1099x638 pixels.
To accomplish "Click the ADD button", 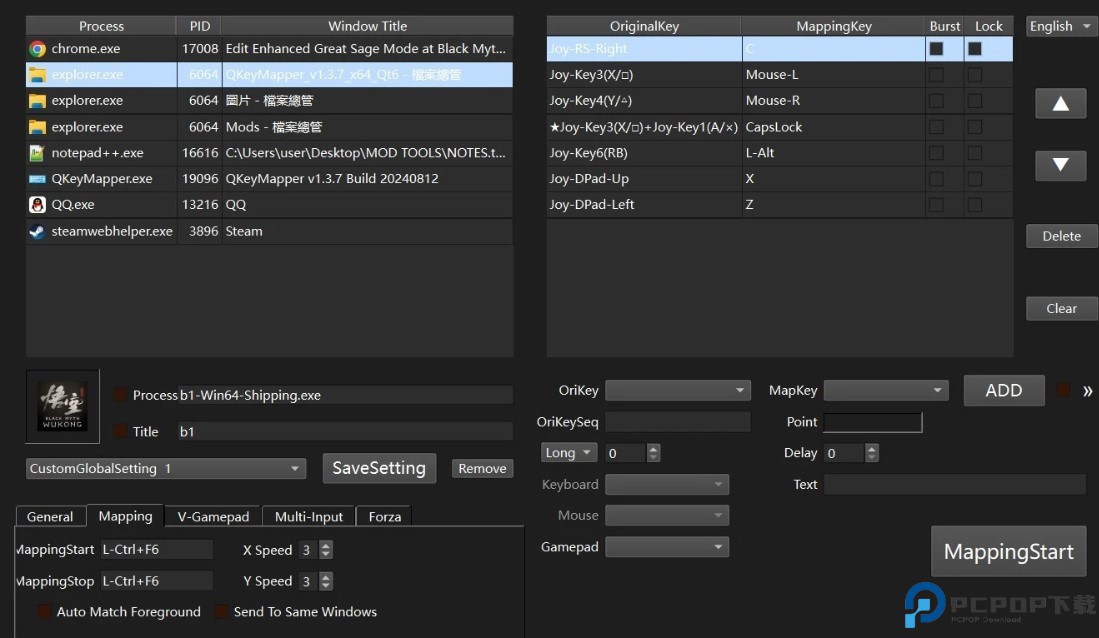I will (x=1004, y=391).
